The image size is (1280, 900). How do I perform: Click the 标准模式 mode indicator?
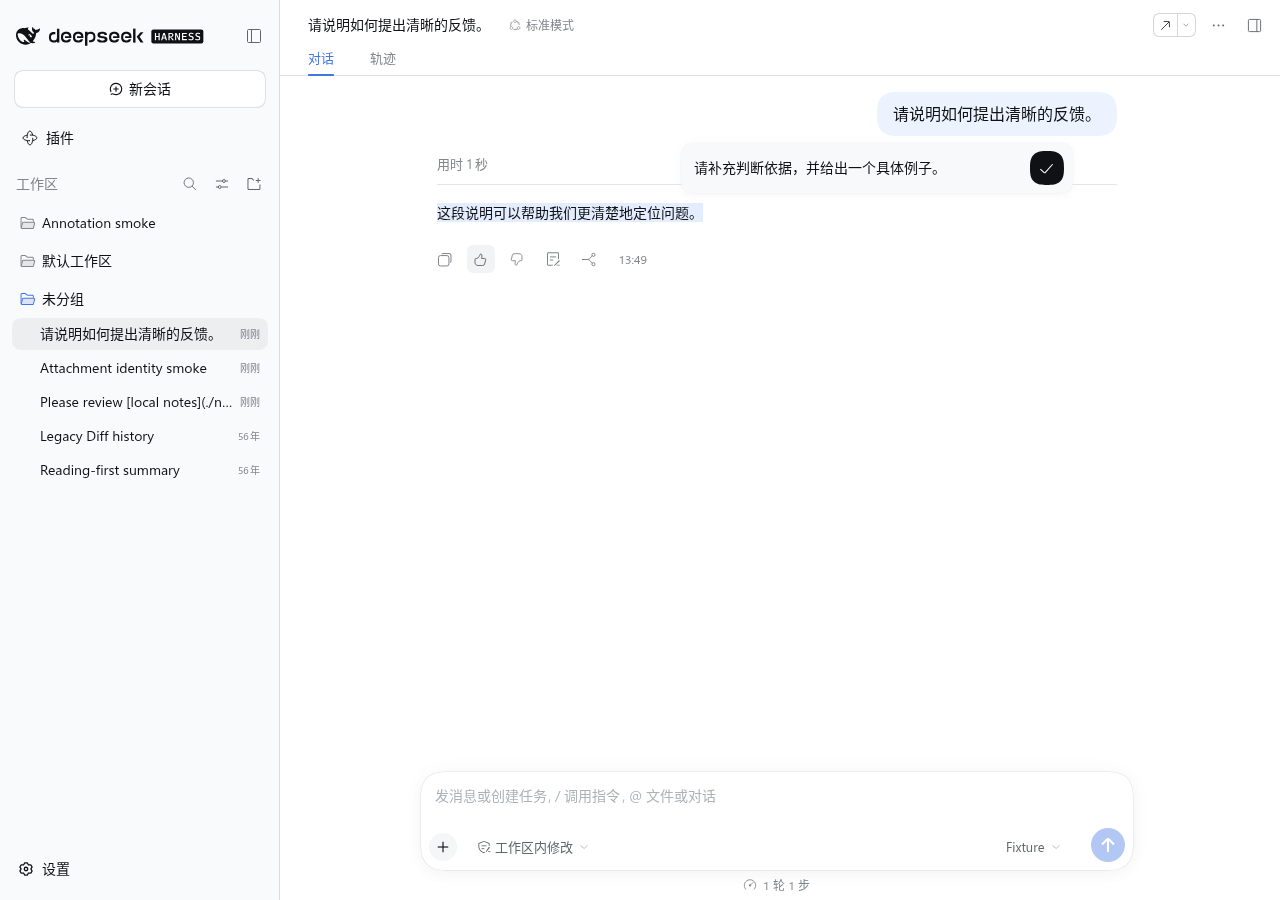[x=541, y=25]
